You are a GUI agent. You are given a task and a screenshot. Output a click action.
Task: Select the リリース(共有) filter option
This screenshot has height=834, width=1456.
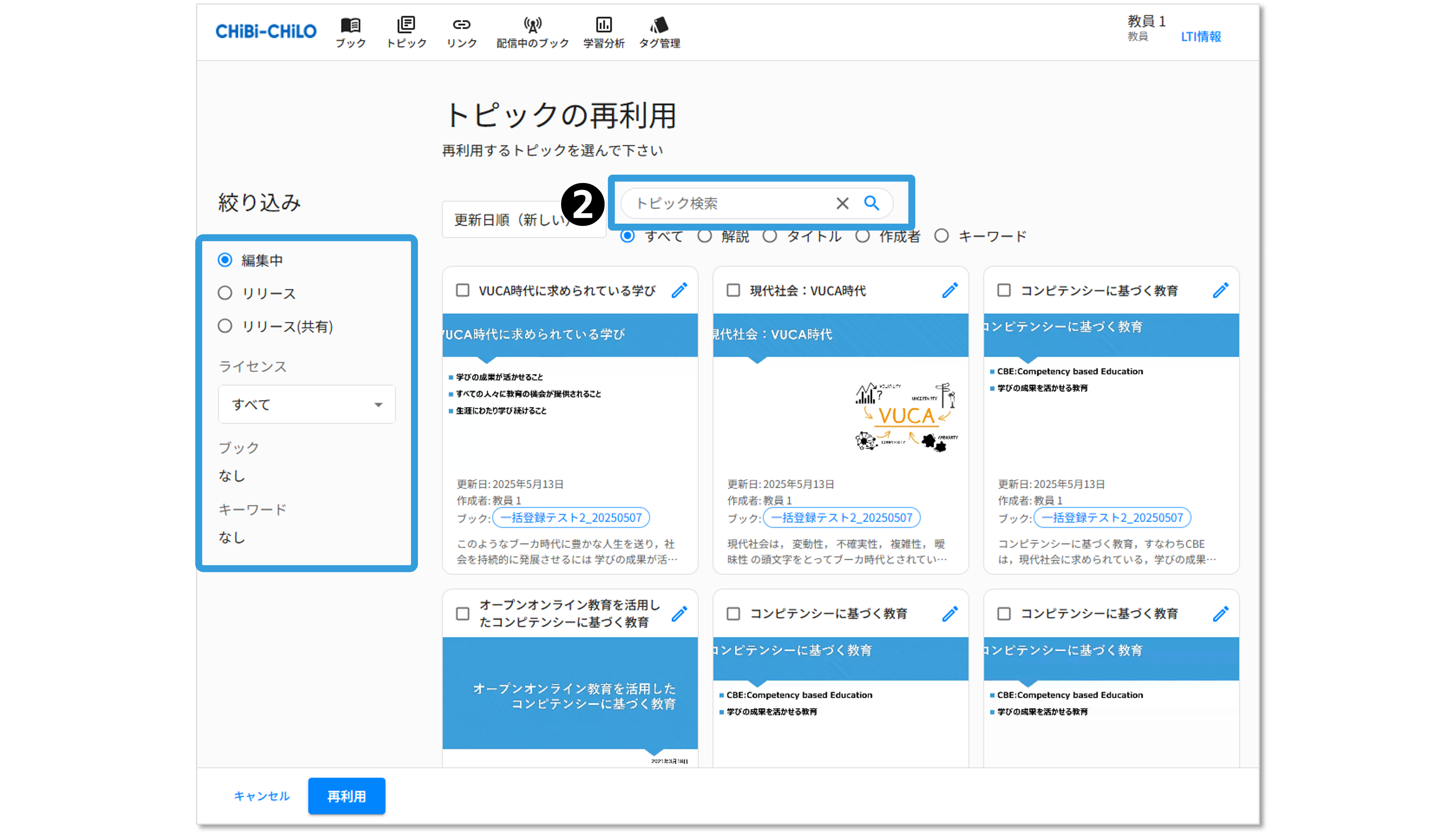point(225,327)
